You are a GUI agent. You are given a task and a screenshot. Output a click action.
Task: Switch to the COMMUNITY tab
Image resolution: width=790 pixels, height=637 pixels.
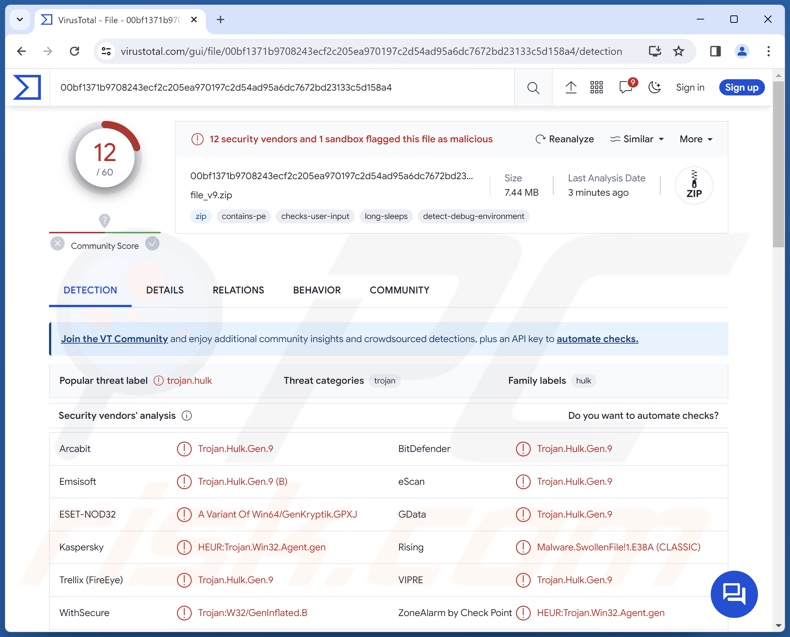coord(400,290)
